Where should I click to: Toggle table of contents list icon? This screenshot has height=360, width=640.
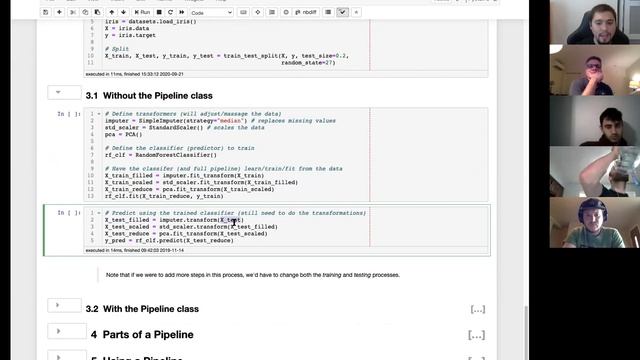(272, 12)
